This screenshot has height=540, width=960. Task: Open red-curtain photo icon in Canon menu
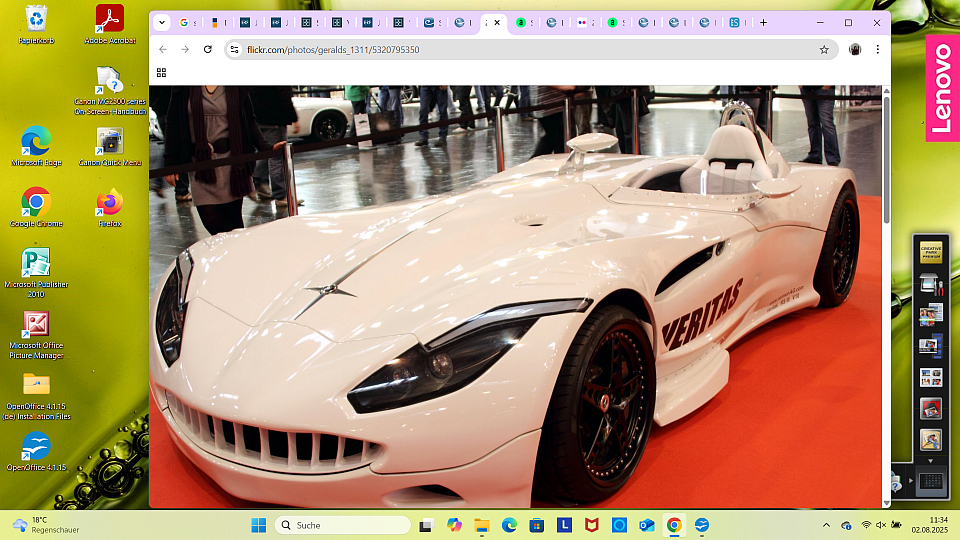[x=931, y=408]
